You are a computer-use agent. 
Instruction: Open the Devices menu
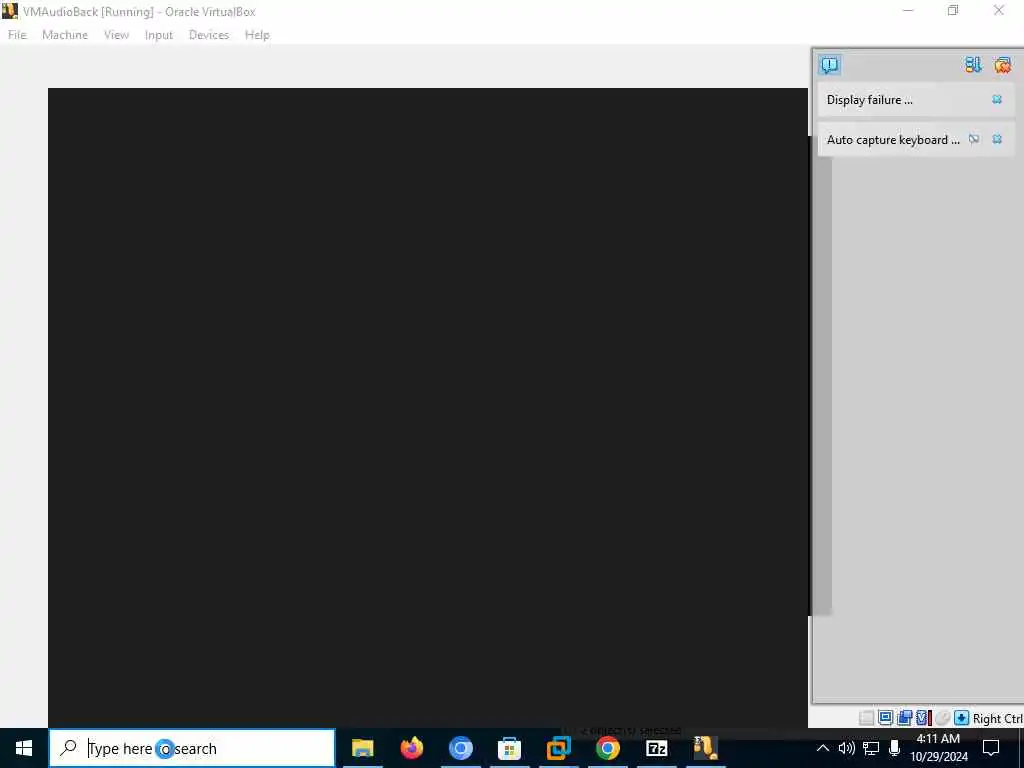click(209, 35)
